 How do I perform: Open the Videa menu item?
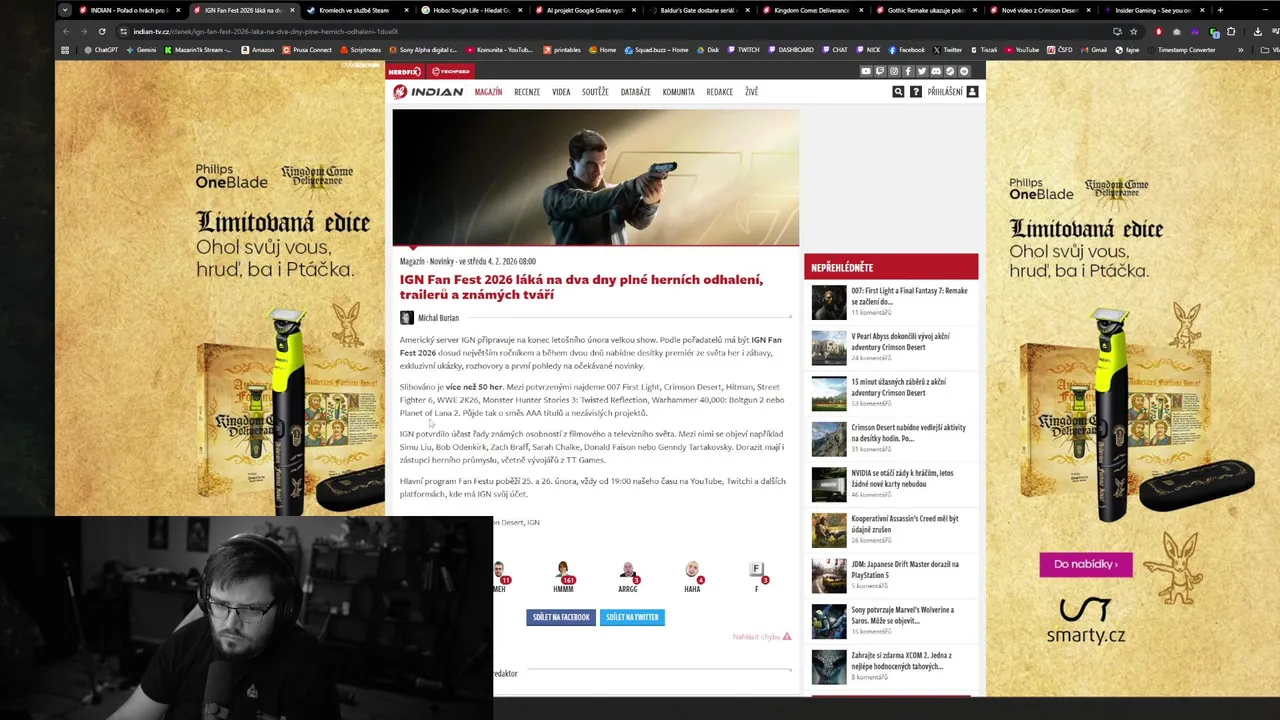(561, 92)
